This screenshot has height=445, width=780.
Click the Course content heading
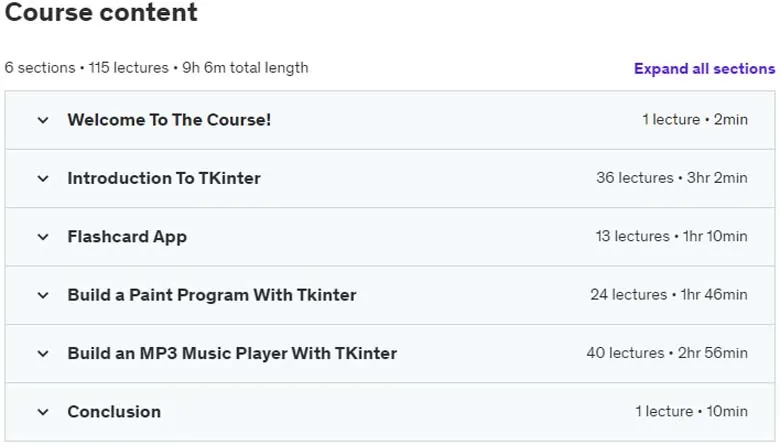[101, 12]
